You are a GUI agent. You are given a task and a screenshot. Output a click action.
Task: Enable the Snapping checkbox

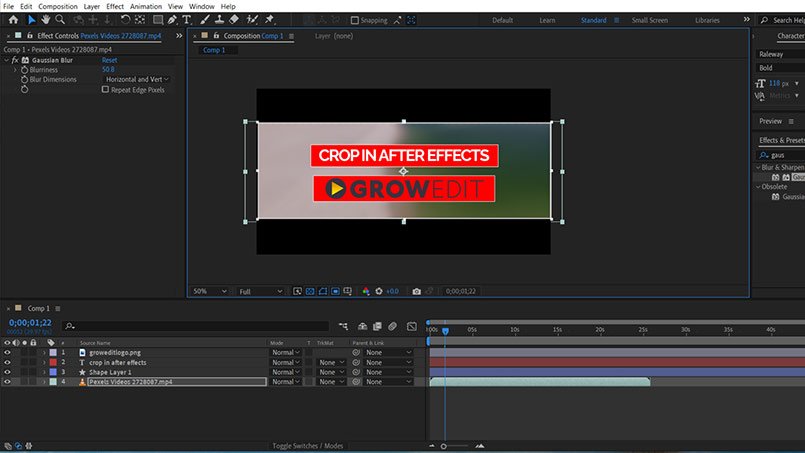click(355, 20)
